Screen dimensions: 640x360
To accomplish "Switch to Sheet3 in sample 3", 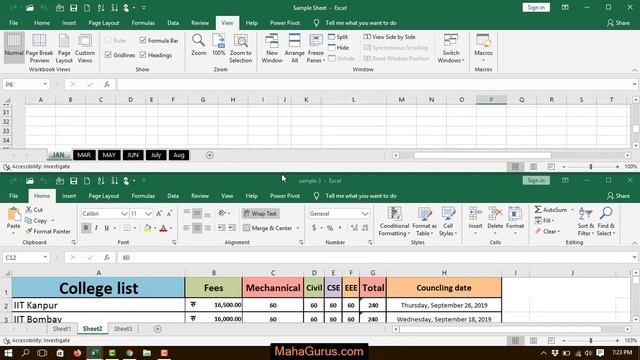I will click(x=123, y=329).
